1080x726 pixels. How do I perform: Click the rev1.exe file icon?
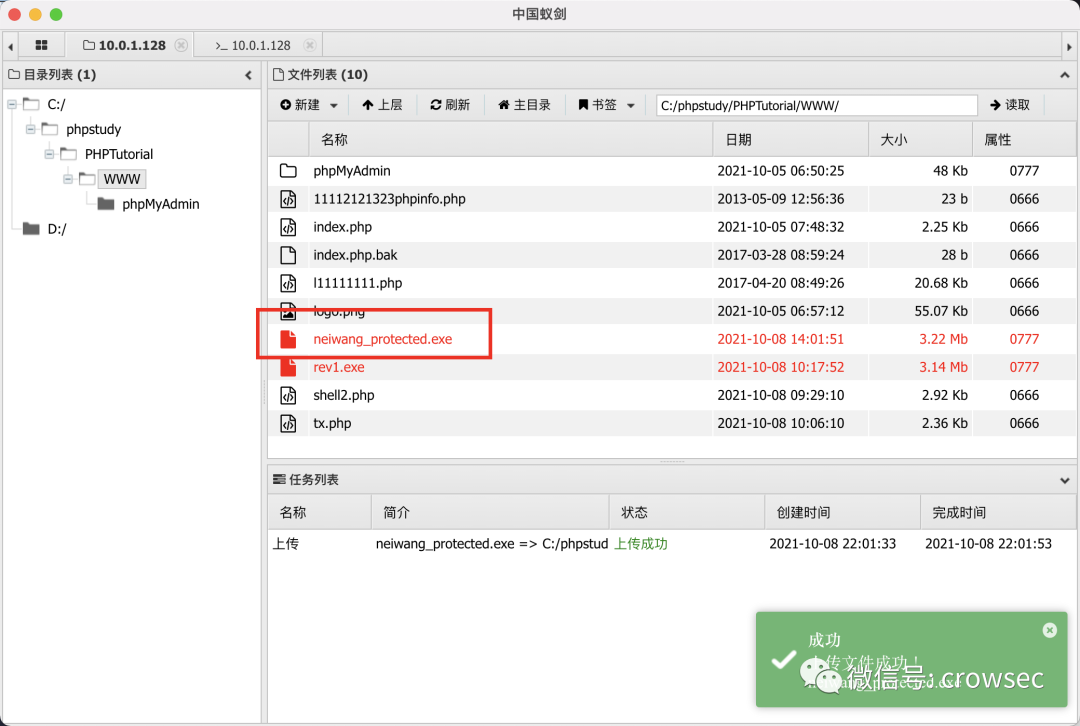289,367
